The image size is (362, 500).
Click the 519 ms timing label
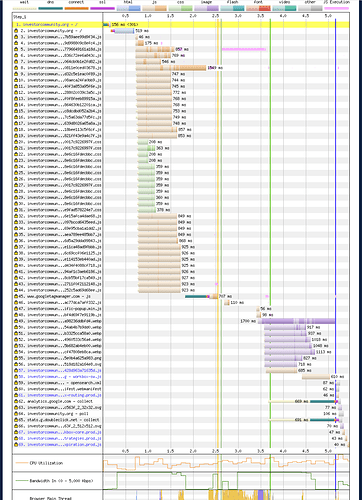tap(142, 31)
